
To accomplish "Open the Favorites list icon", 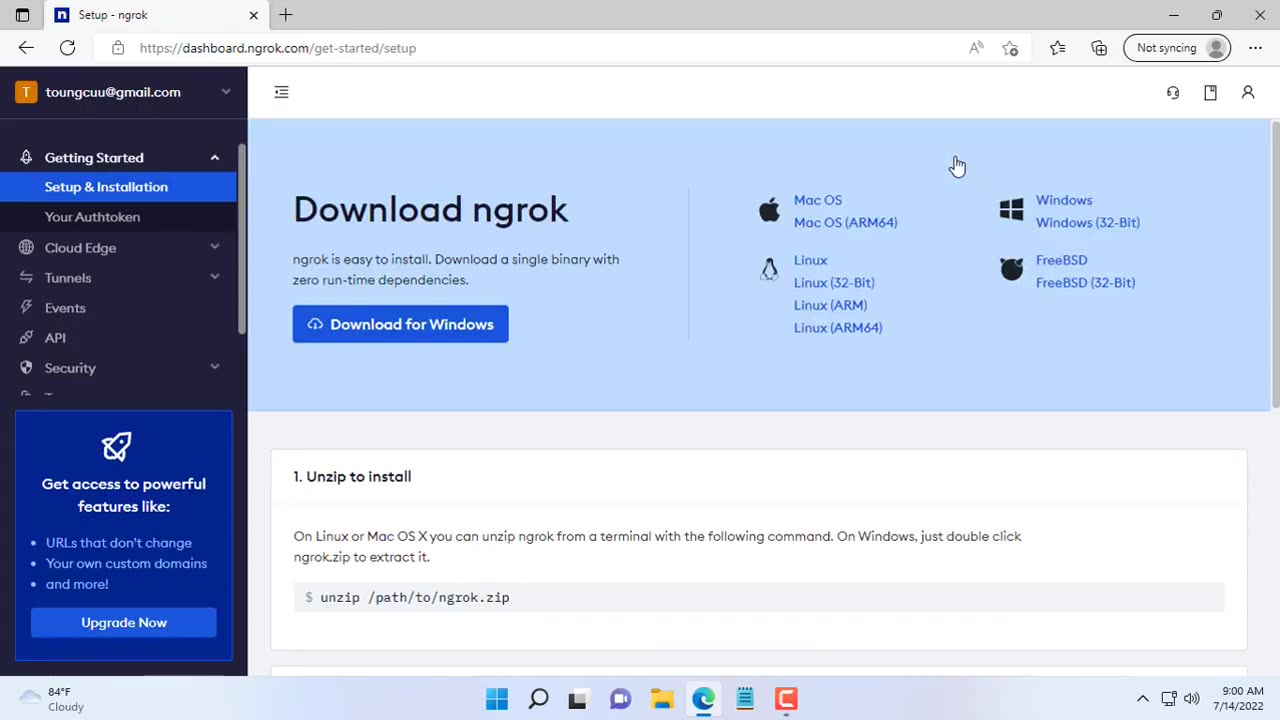I will pyautogui.click(x=1057, y=48).
